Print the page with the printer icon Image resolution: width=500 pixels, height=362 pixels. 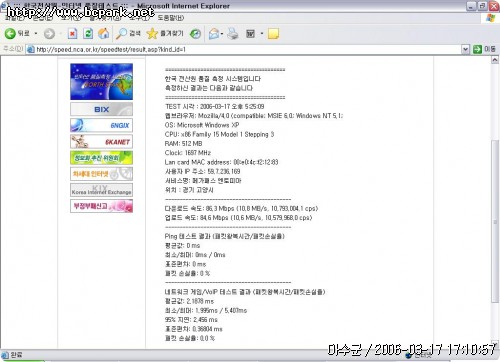coord(233,33)
